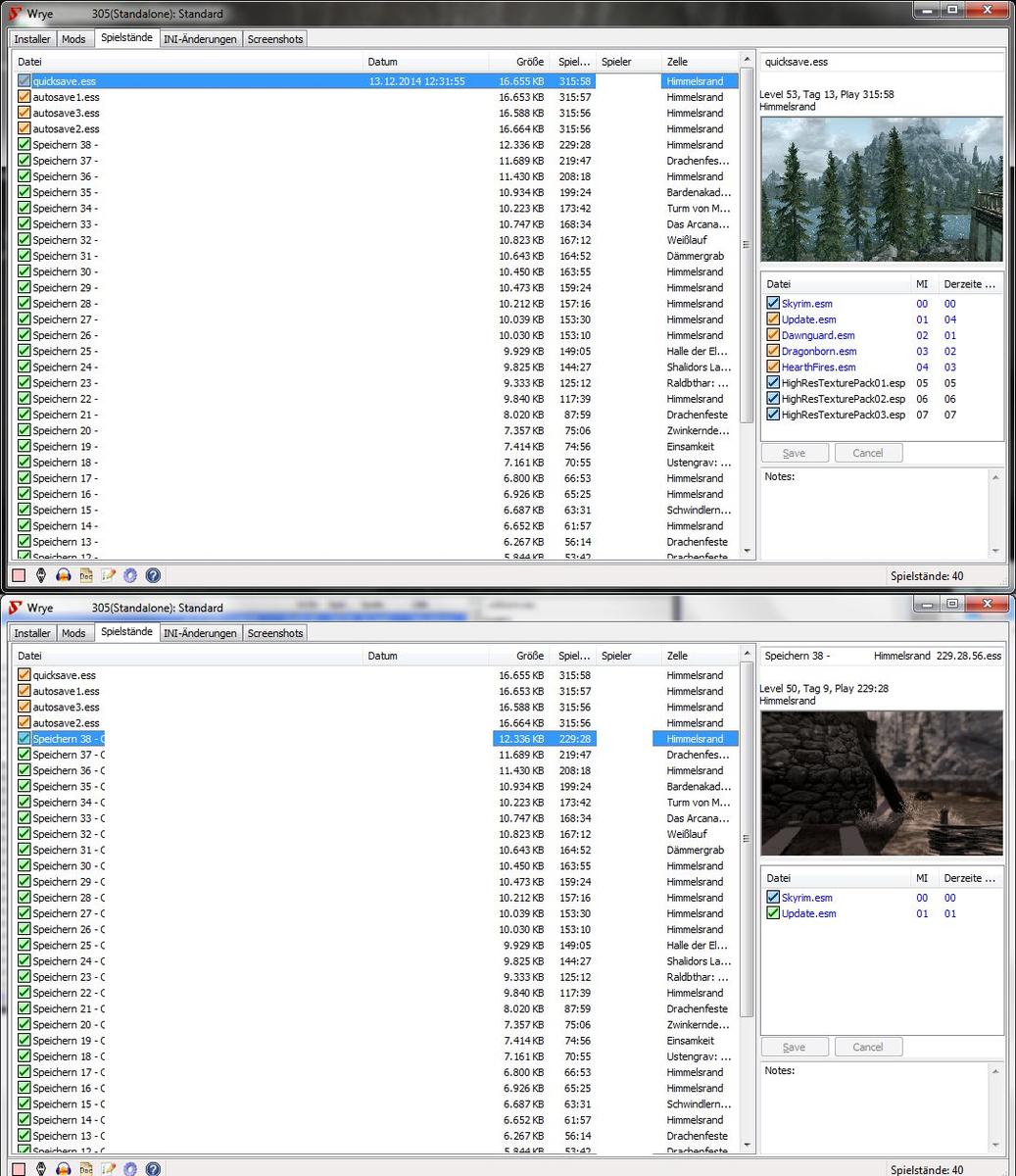Open the Screenshots tab in the bottom window
Screen dimensions: 1016x1176
pyautogui.click(x=275, y=633)
